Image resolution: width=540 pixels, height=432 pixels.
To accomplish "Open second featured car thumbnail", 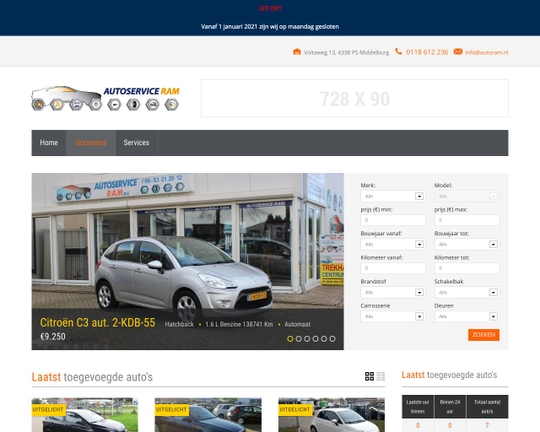I will click(x=208, y=415).
